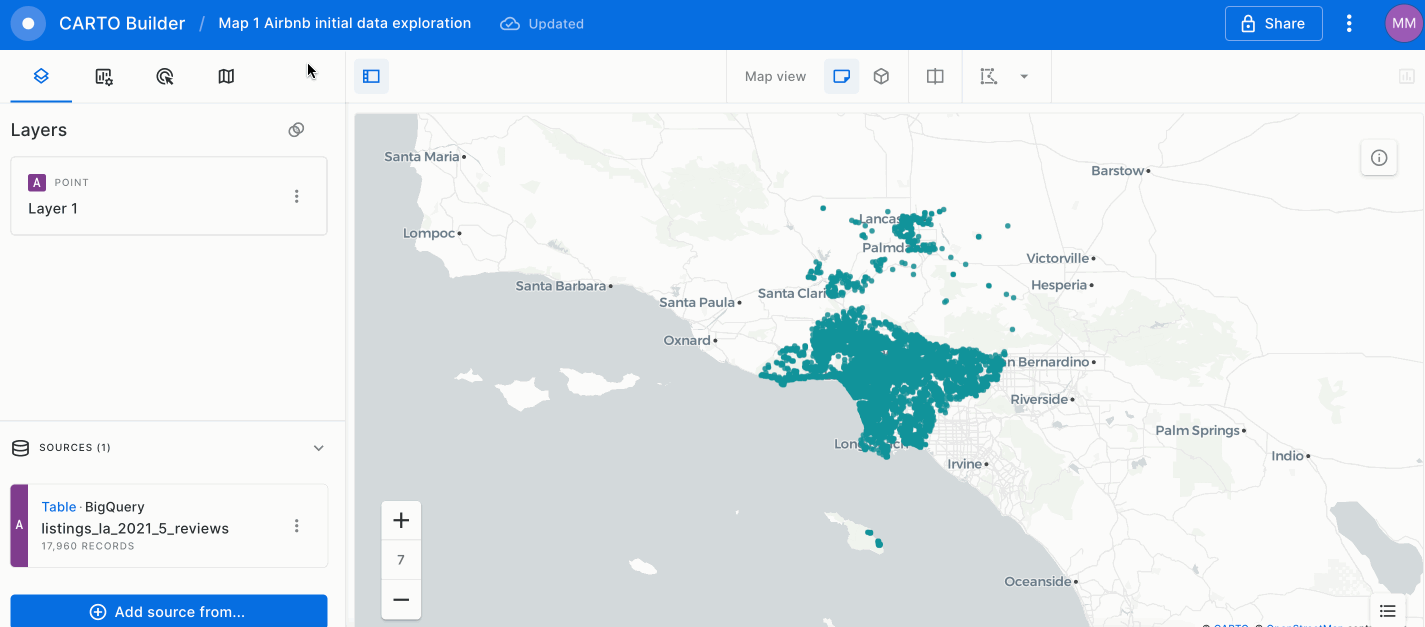Enable split dual map view
Image resolution: width=1425 pixels, height=627 pixels.
coord(935,76)
